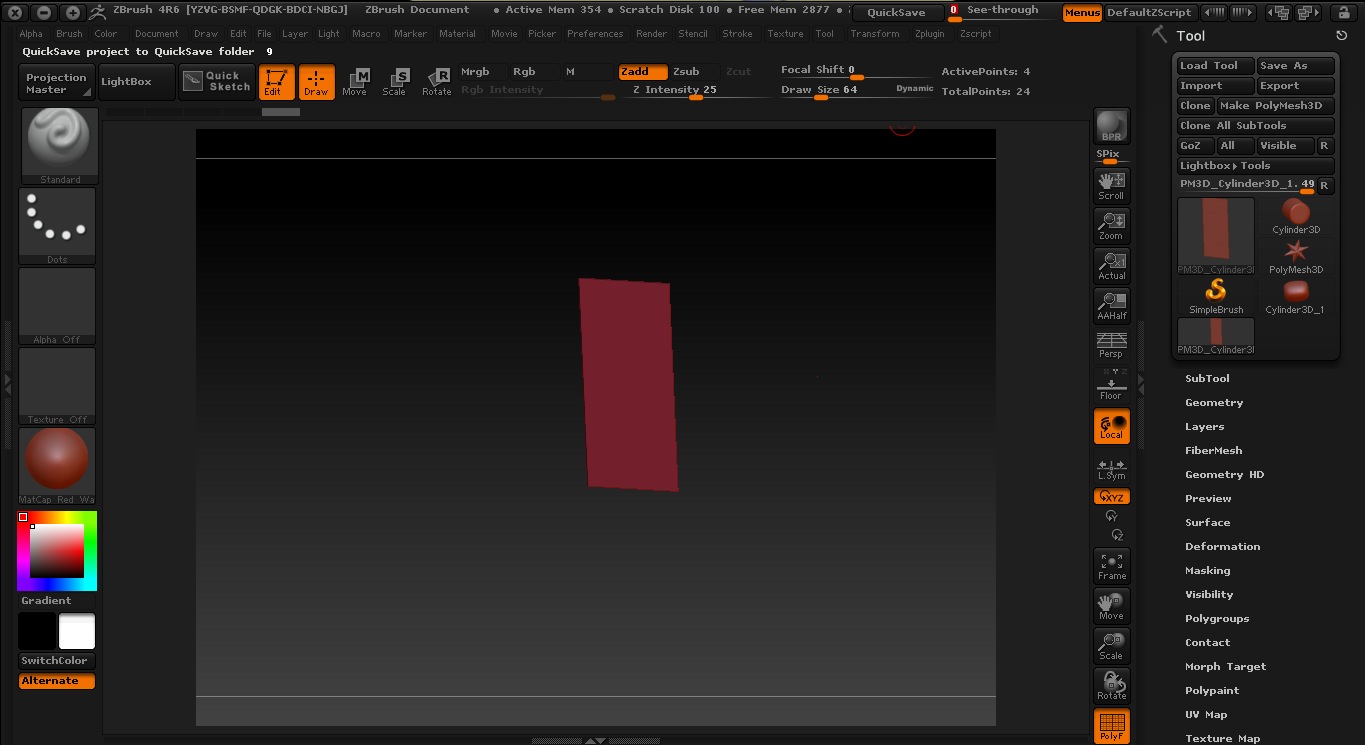Open Projection Master
Image resolution: width=1365 pixels, height=745 pixels.
click(56, 82)
